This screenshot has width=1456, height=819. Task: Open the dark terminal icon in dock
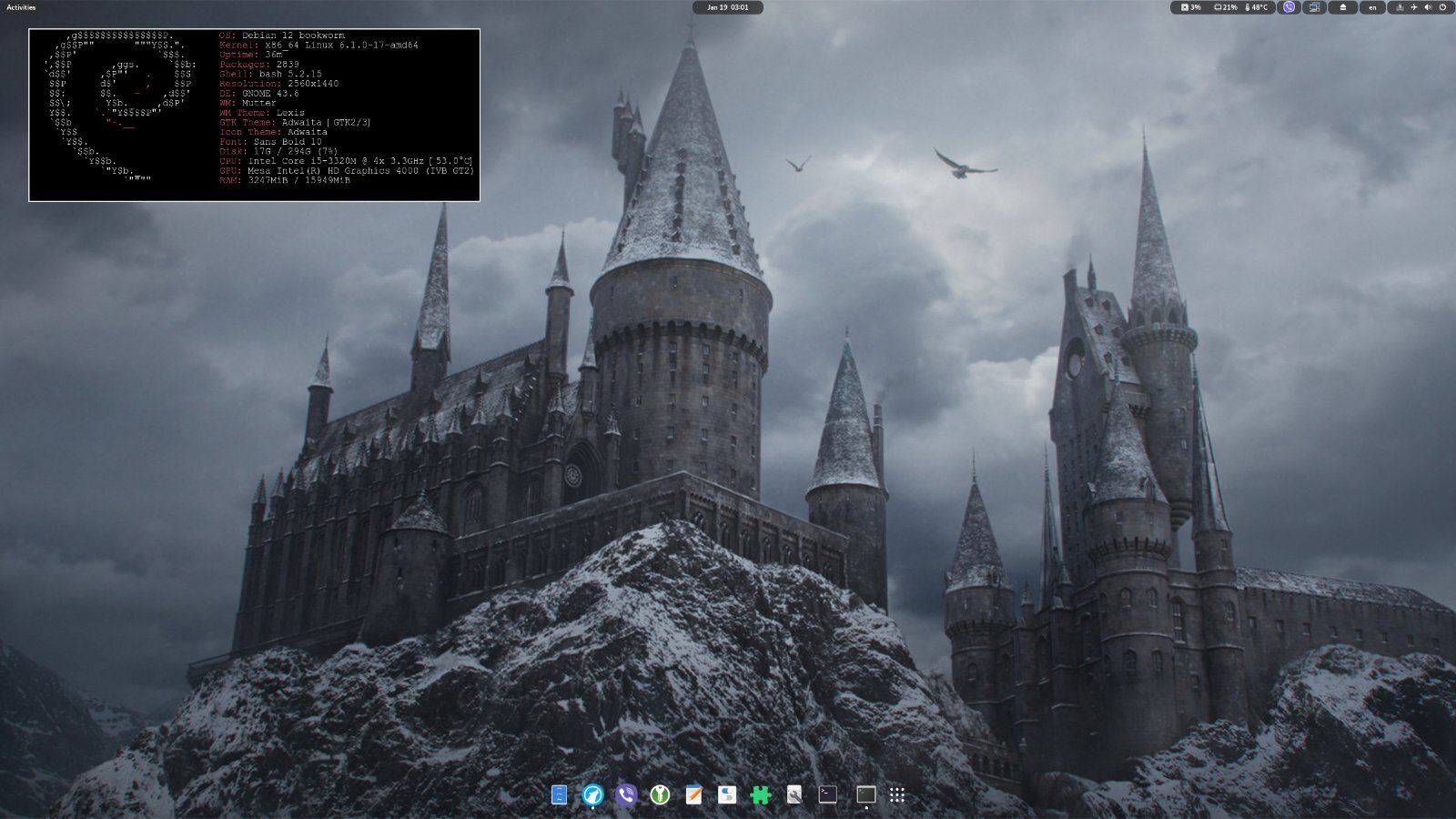[x=828, y=794]
